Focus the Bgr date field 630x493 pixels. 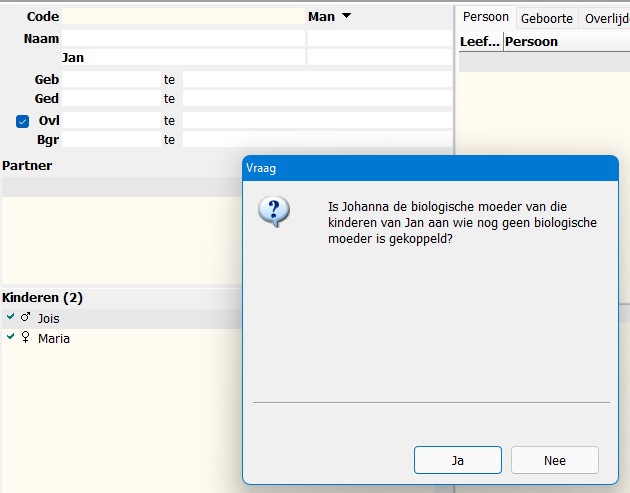pyautogui.click(x=110, y=140)
